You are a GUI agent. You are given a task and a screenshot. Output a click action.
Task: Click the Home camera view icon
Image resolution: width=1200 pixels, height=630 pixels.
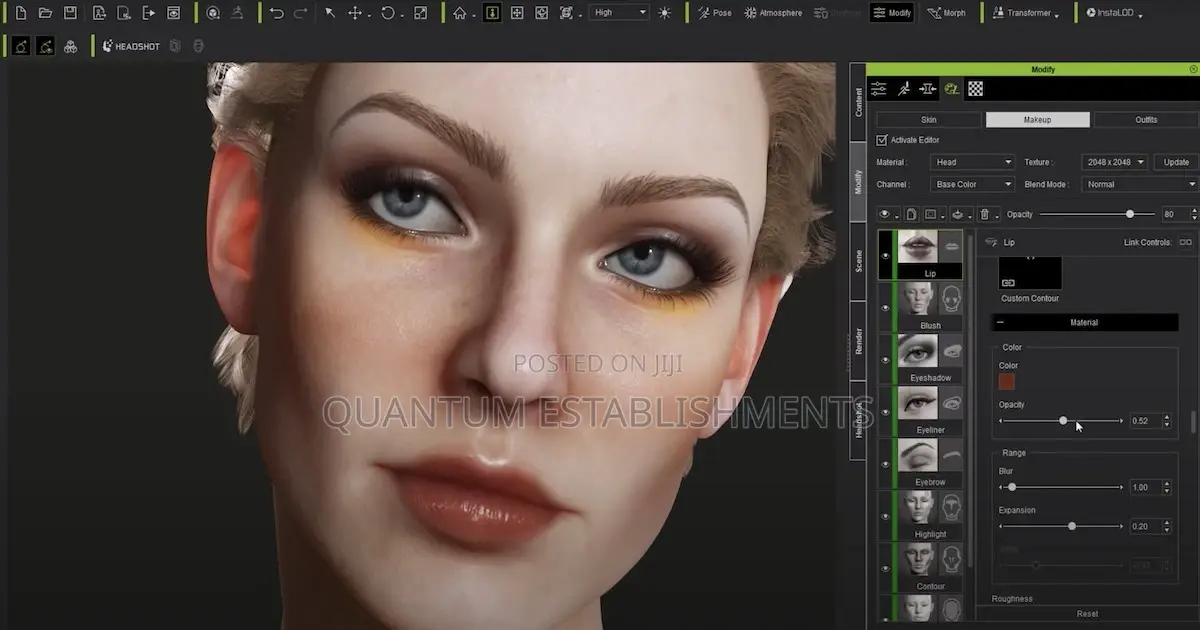pos(460,13)
